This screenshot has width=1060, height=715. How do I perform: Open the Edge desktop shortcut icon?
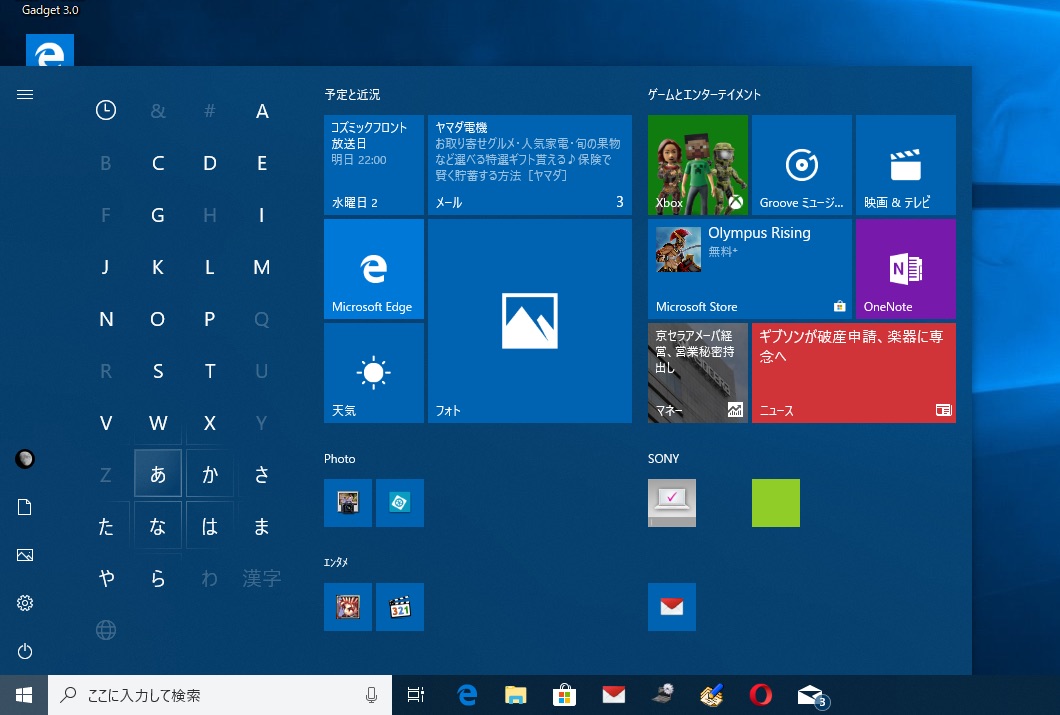pos(49,50)
